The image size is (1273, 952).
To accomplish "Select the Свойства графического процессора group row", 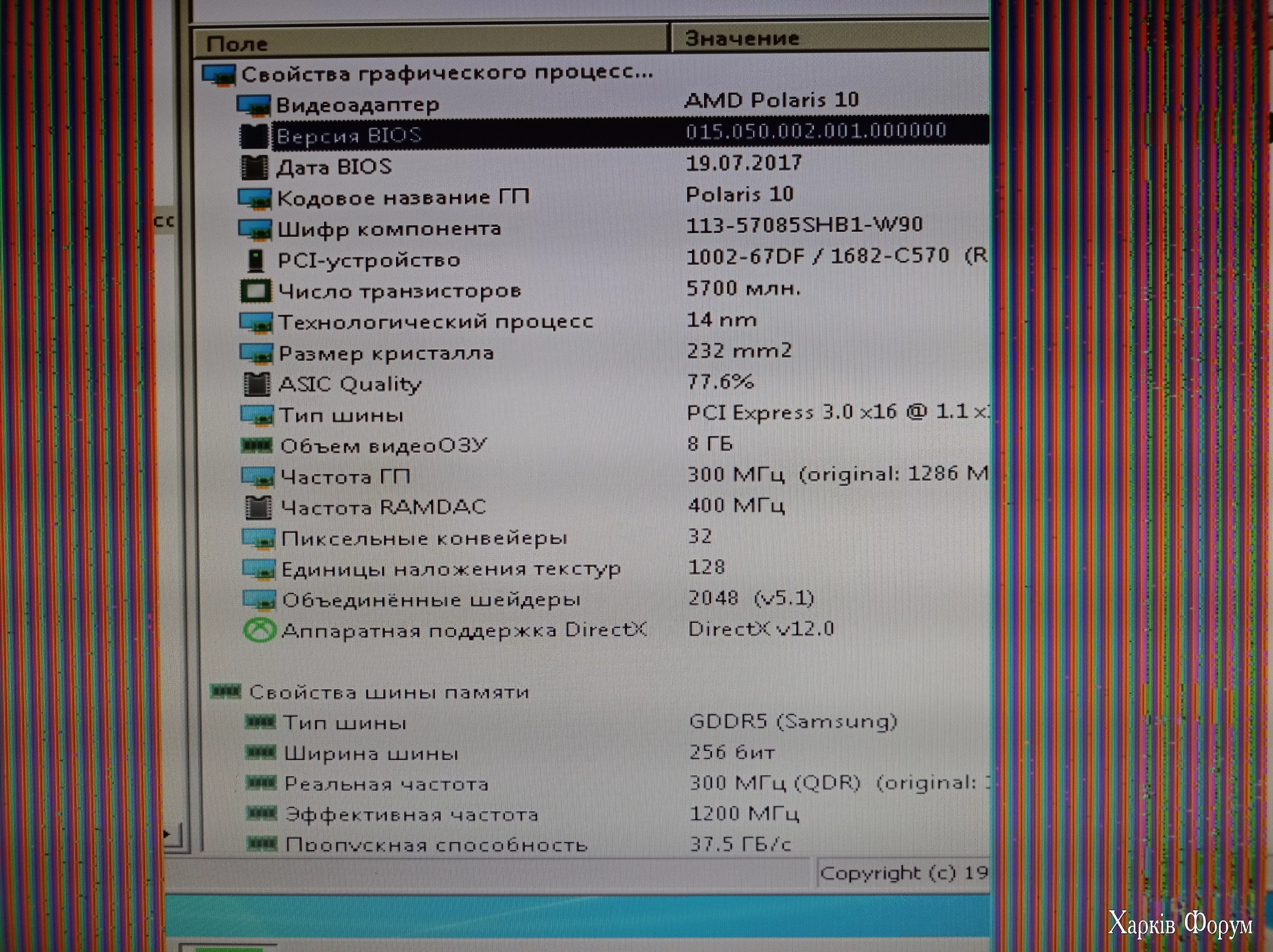I will point(447,73).
